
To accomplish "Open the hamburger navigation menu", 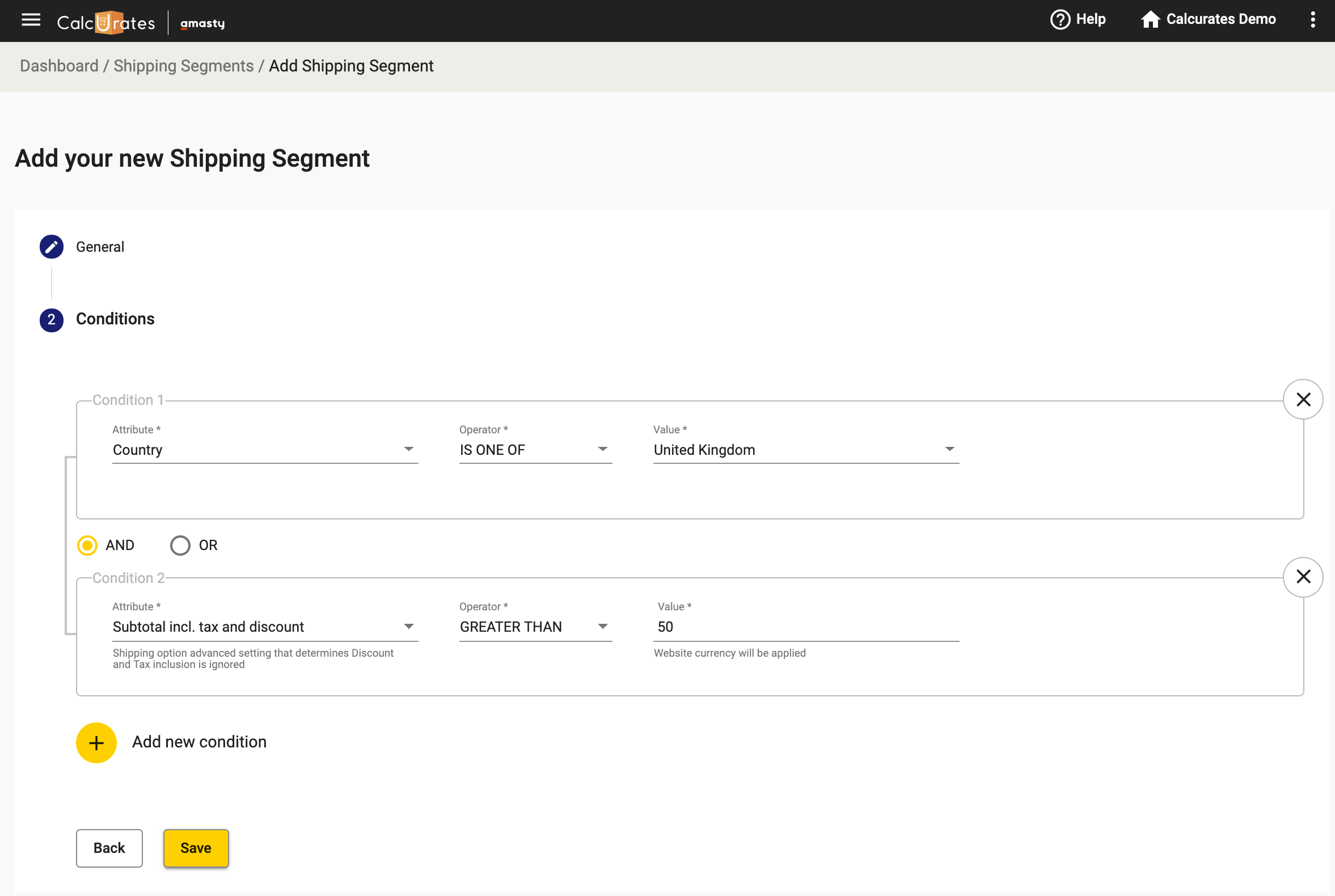I will point(31,20).
